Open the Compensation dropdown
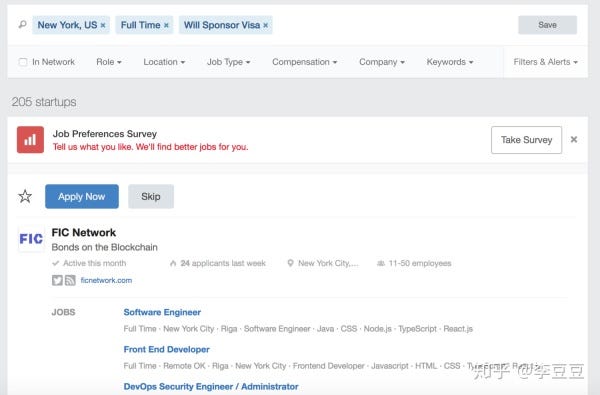This screenshot has width=600, height=395. click(x=305, y=62)
